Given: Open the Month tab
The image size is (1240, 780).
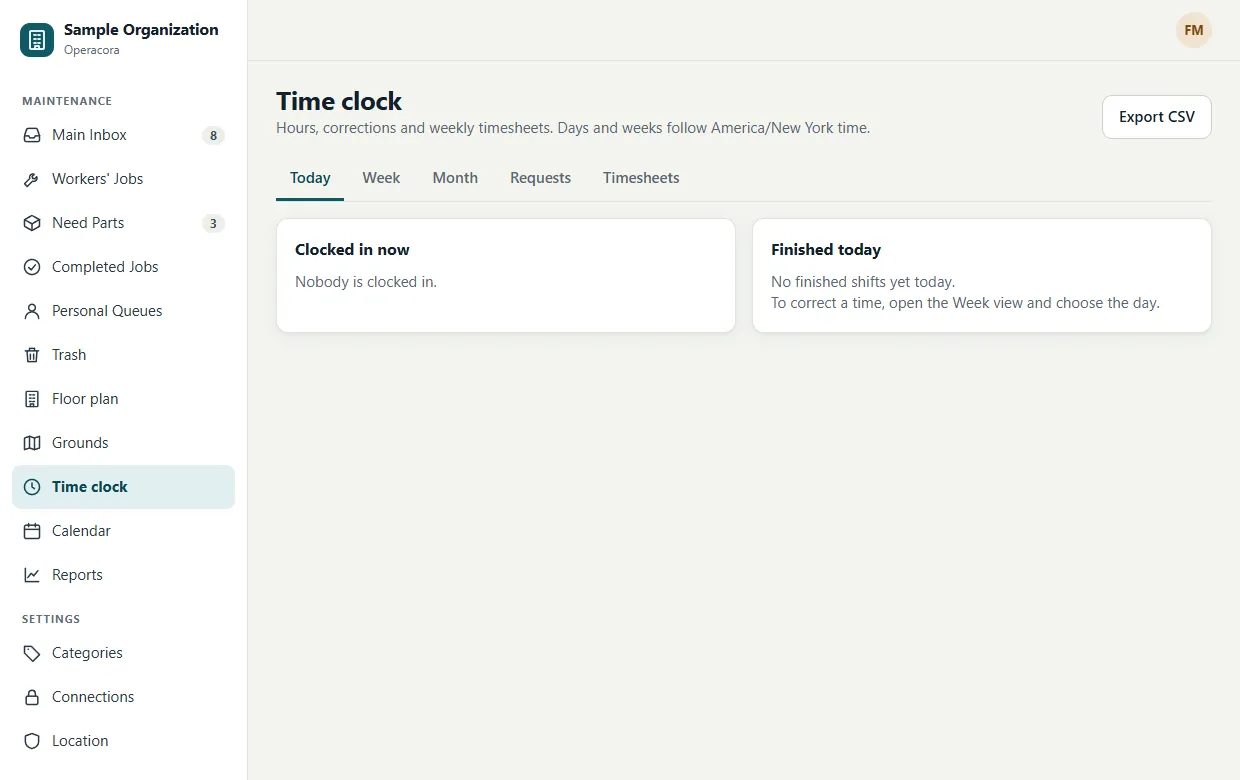Looking at the screenshot, I should click(x=455, y=178).
